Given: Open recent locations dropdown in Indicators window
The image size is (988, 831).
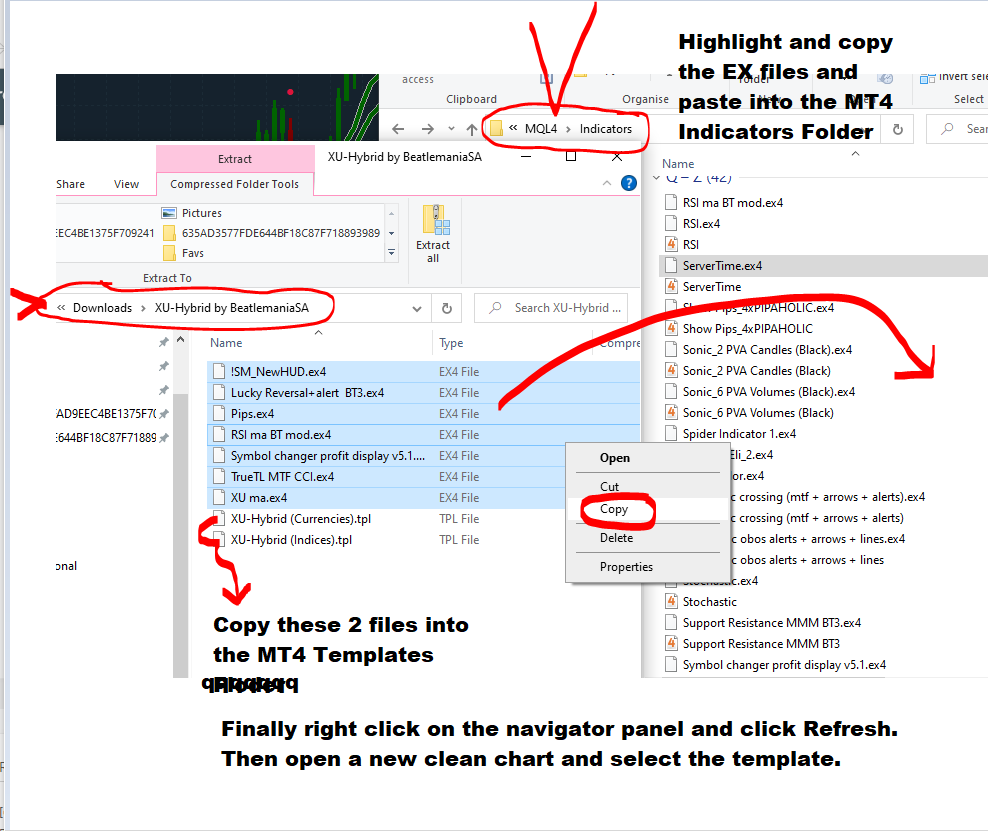Looking at the screenshot, I should 451,129.
